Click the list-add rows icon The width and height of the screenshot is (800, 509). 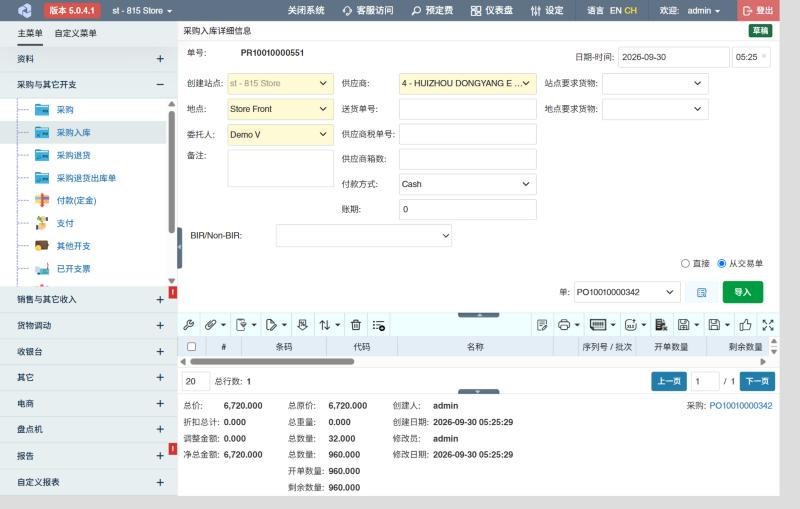point(379,325)
